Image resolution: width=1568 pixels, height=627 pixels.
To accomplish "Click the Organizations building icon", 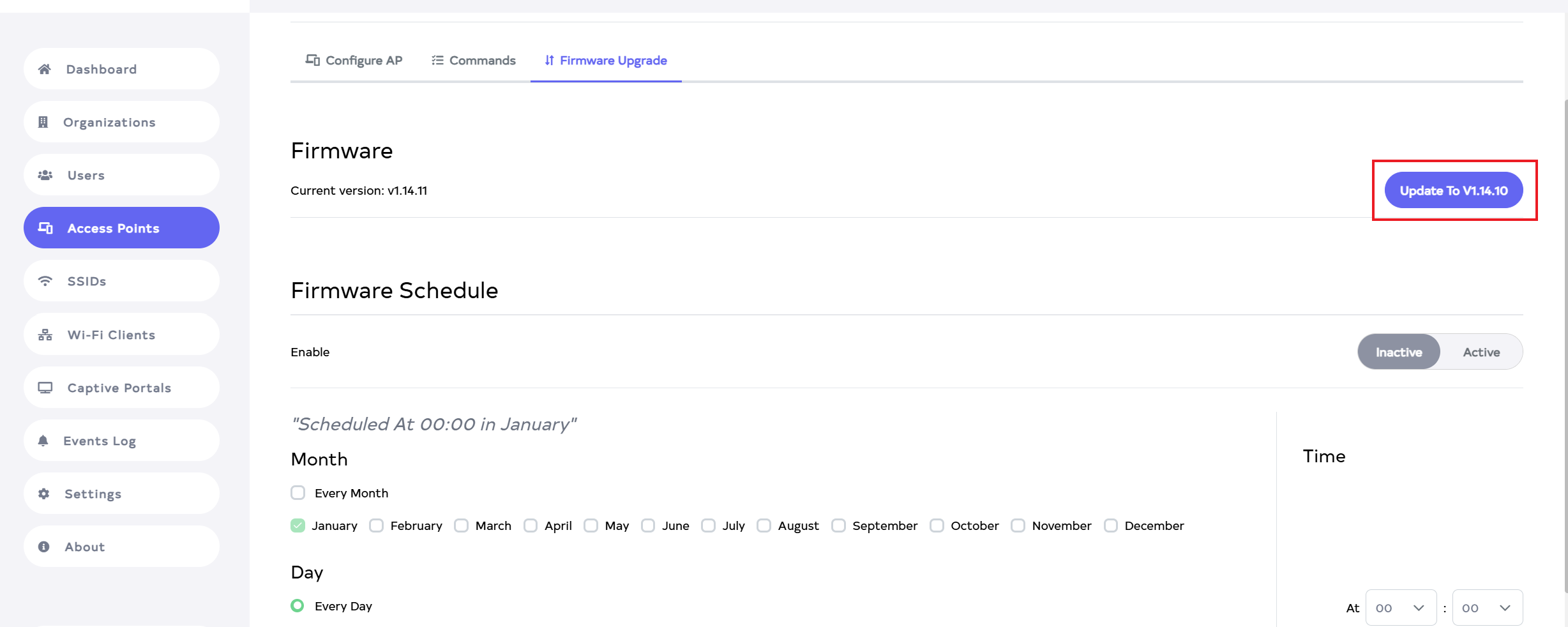I will [43, 122].
